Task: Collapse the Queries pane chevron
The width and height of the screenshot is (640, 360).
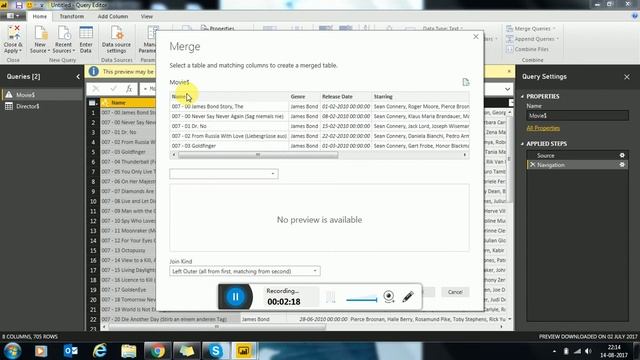Action: coord(78,76)
